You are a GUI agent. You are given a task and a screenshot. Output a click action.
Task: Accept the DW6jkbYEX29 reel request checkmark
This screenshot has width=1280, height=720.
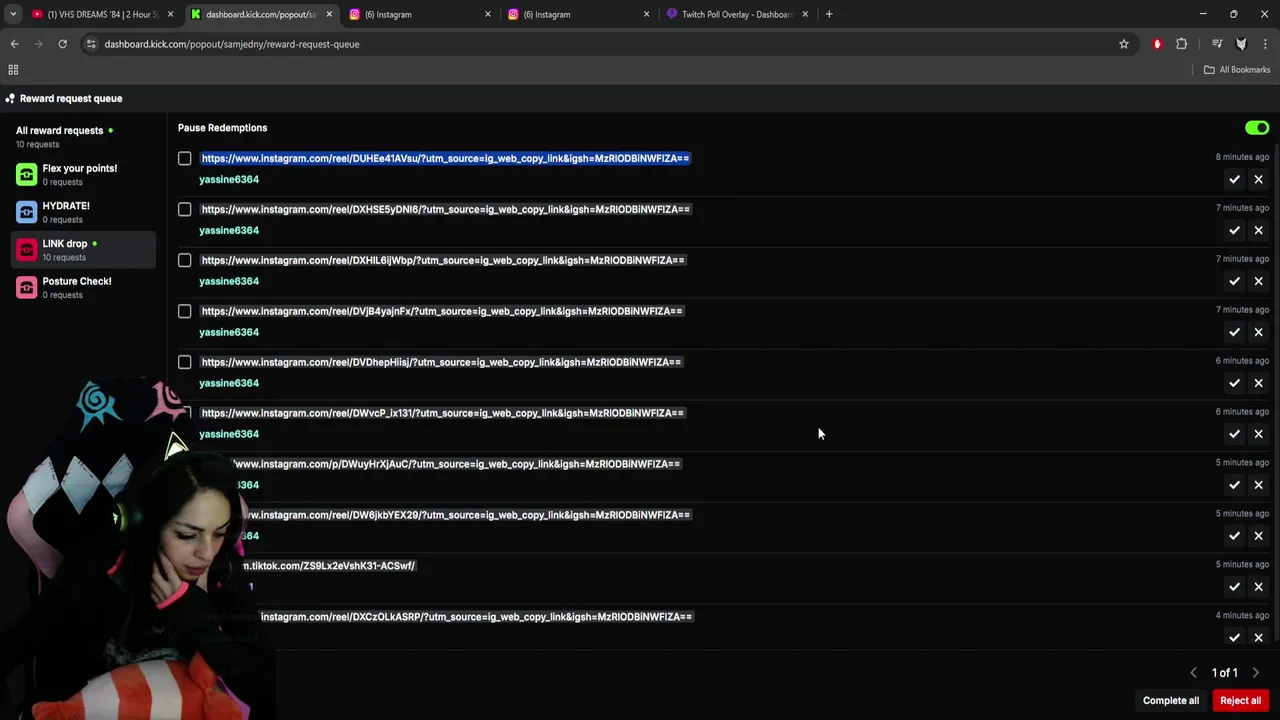click(x=1234, y=537)
